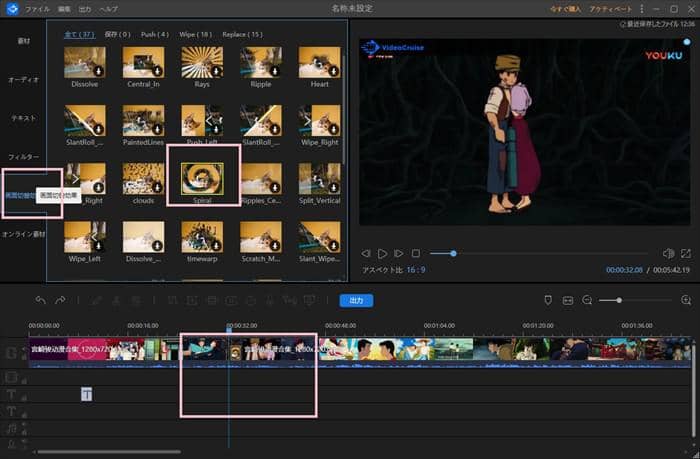The image size is (700, 459).
Task: Click the blue 出力 export button
Action: pos(356,300)
